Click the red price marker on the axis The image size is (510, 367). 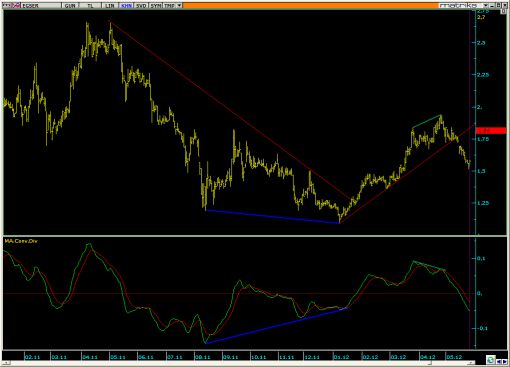[491, 131]
